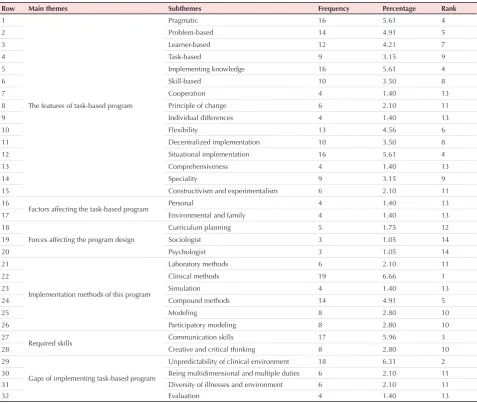Click the 'Percentage' column header
The image size is (477, 405).
(399, 9)
